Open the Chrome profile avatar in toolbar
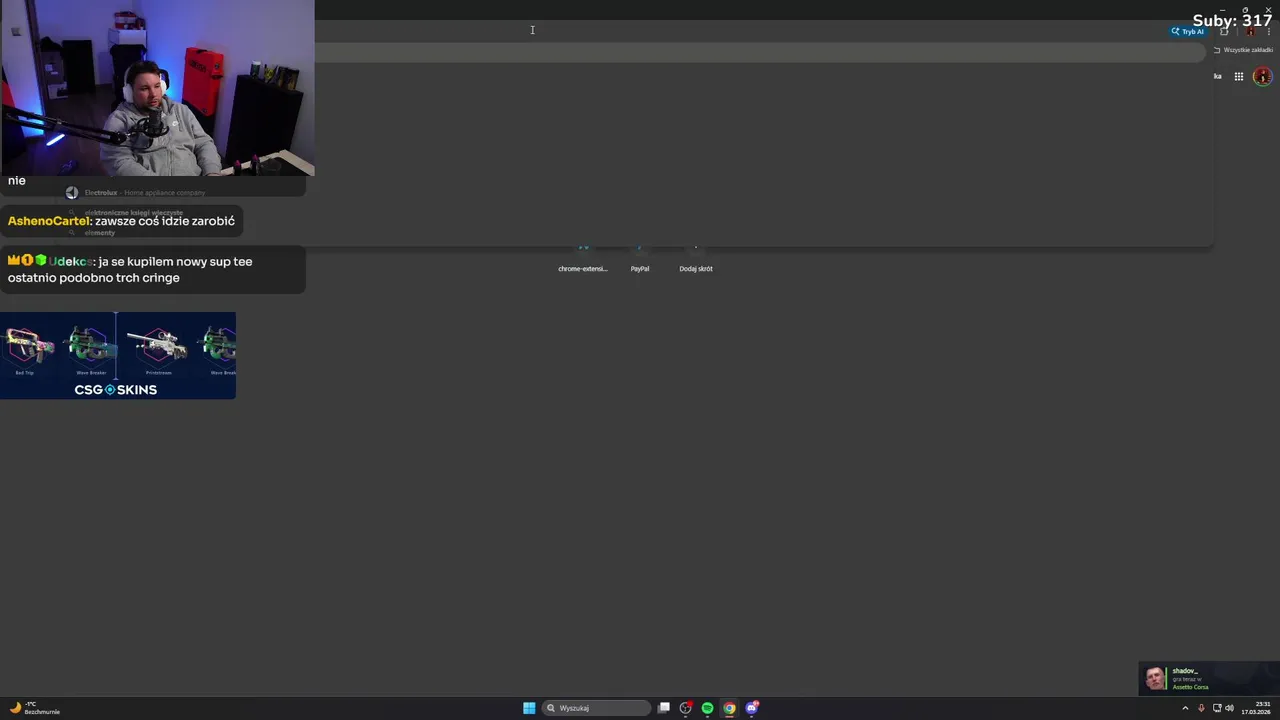 point(1249,31)
